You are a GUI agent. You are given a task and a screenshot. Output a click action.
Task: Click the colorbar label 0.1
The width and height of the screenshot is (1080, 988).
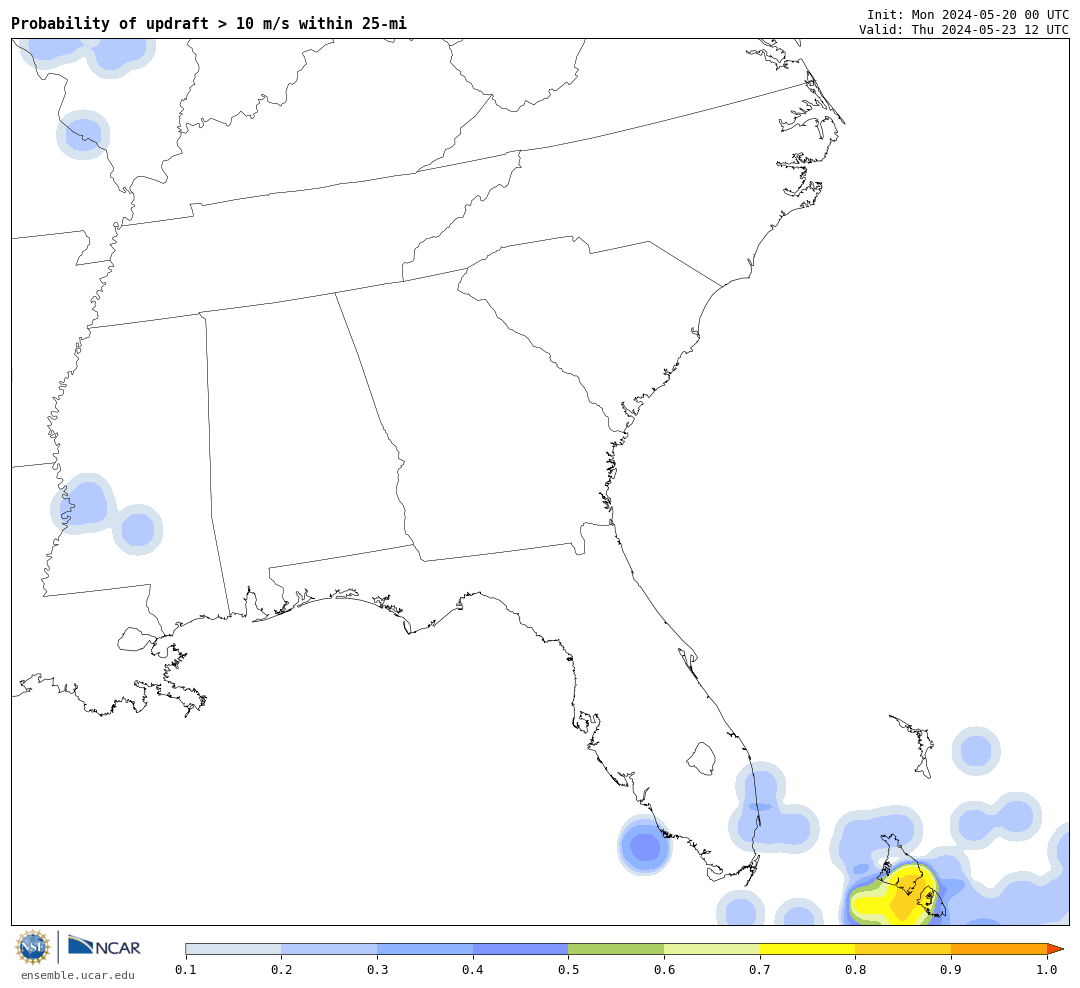(x=186, y=970)
